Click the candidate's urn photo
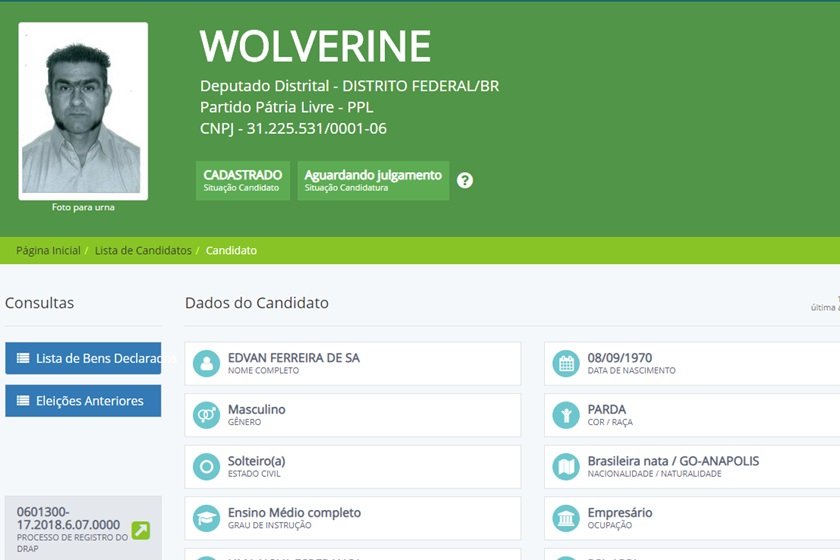The width and height of the screenshot is (840, 560). click(x=83, y=111)
